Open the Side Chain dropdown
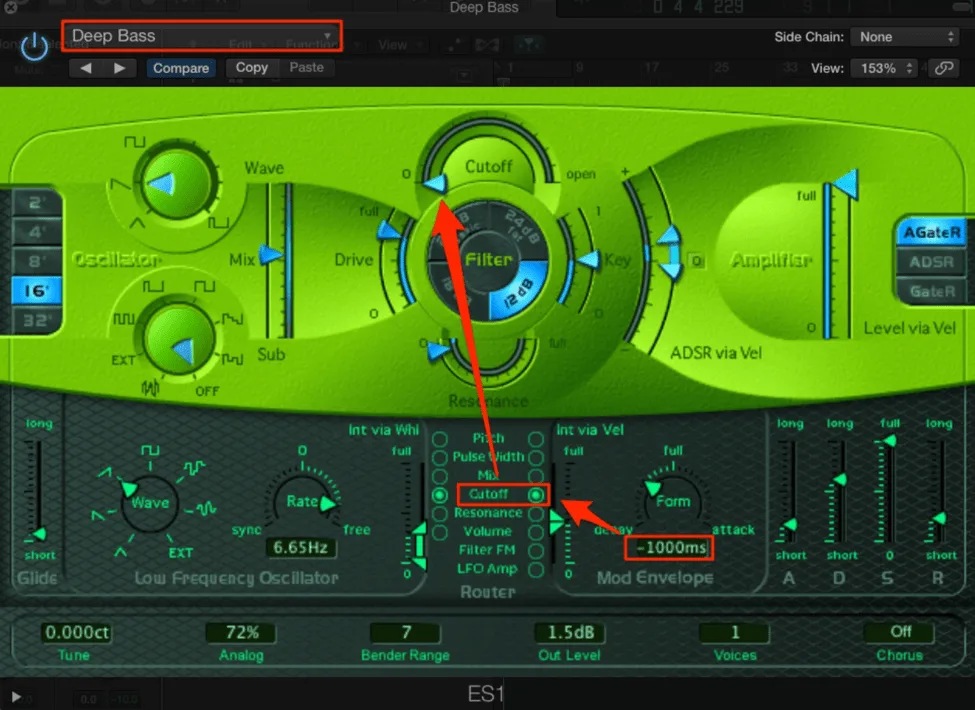Image resolution: width=975 pixels, height=710 pixels. coord(905,37)
